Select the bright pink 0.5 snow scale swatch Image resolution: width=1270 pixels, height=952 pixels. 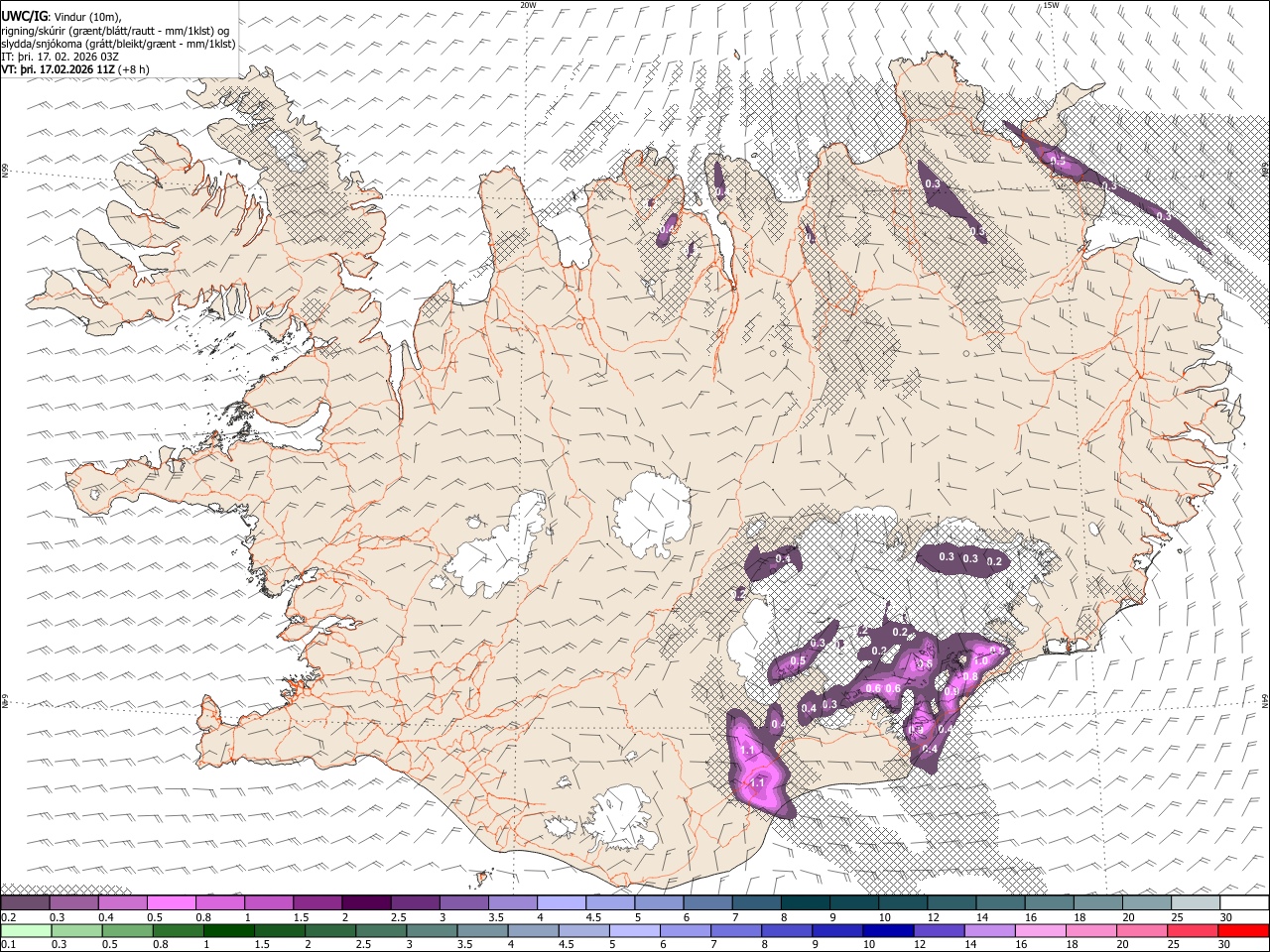point(171,902)
